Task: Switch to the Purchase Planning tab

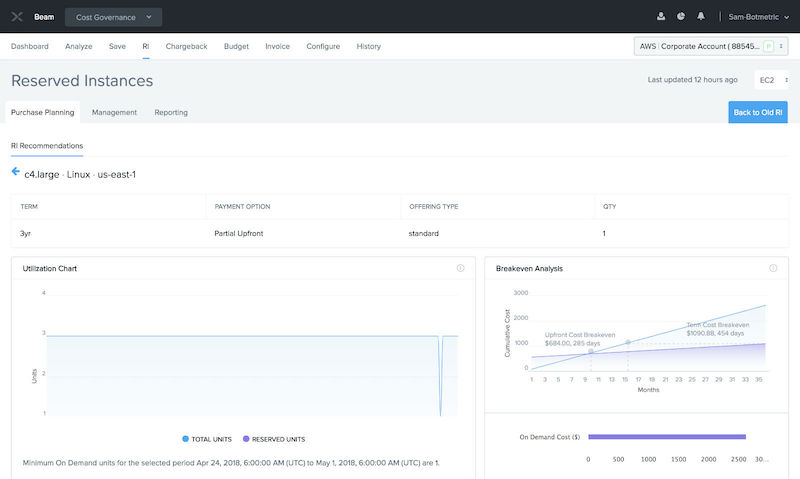Action: pyautogui.click(x=42, y=112)
